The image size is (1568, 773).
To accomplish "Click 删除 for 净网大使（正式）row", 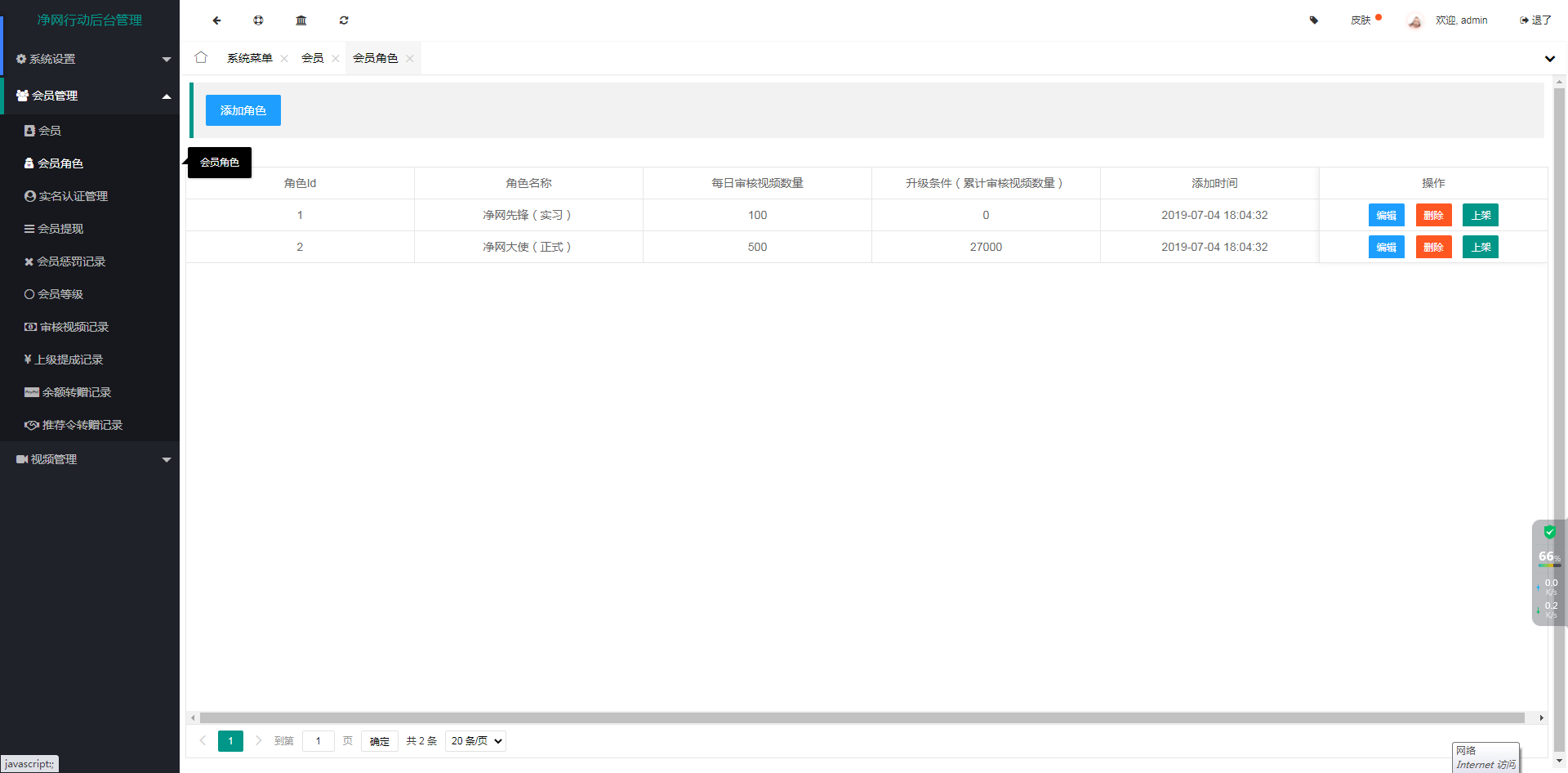I will [x=1434, y=247].
